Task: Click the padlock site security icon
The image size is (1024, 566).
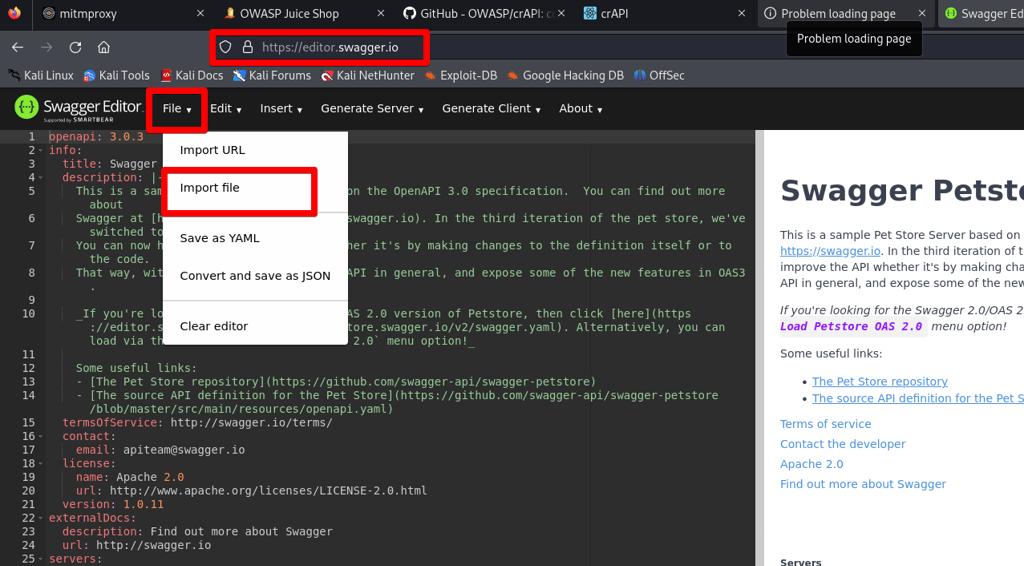Action: click(248, 47)
